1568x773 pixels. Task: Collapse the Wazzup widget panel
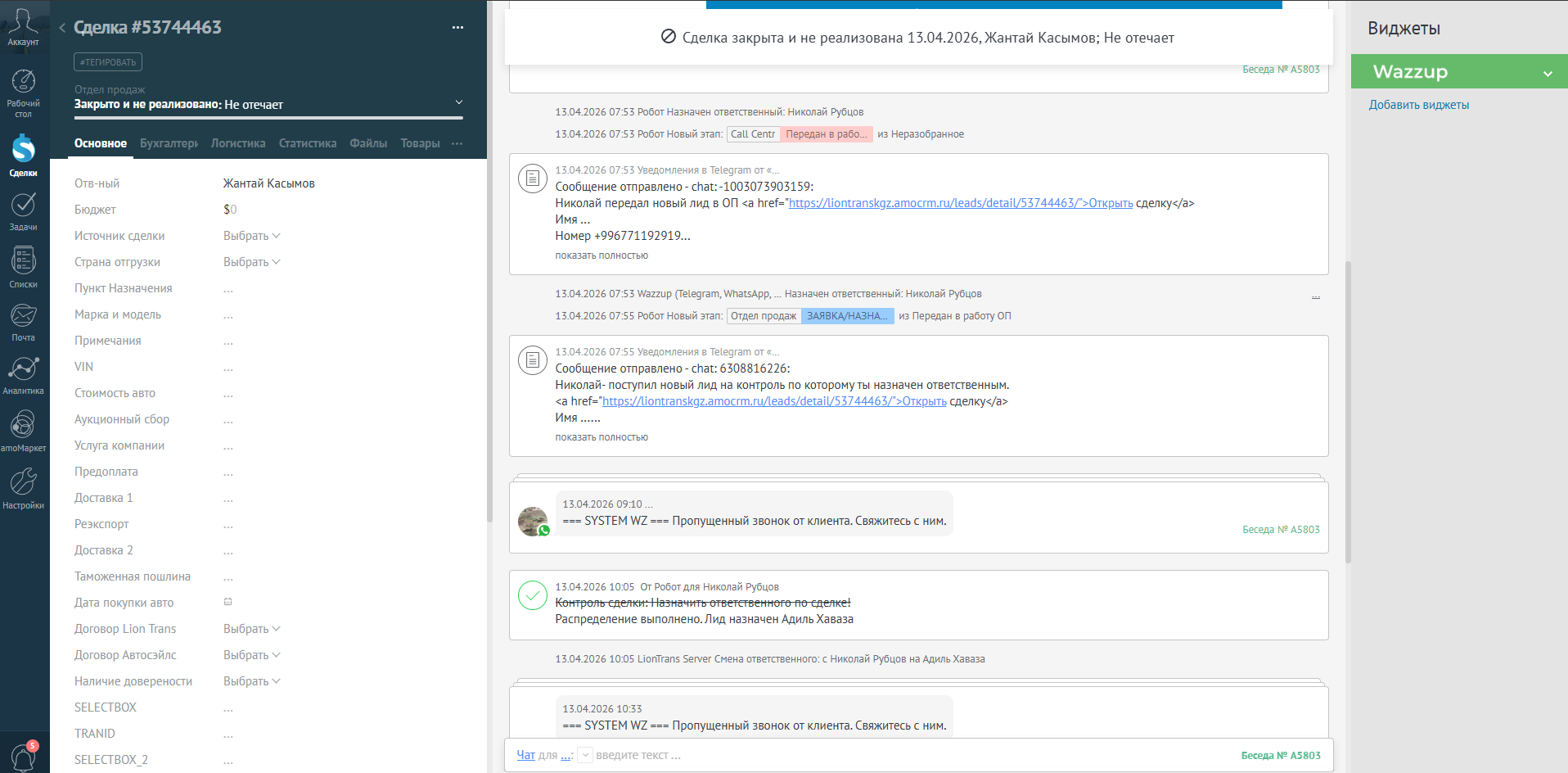point(1548,73)
